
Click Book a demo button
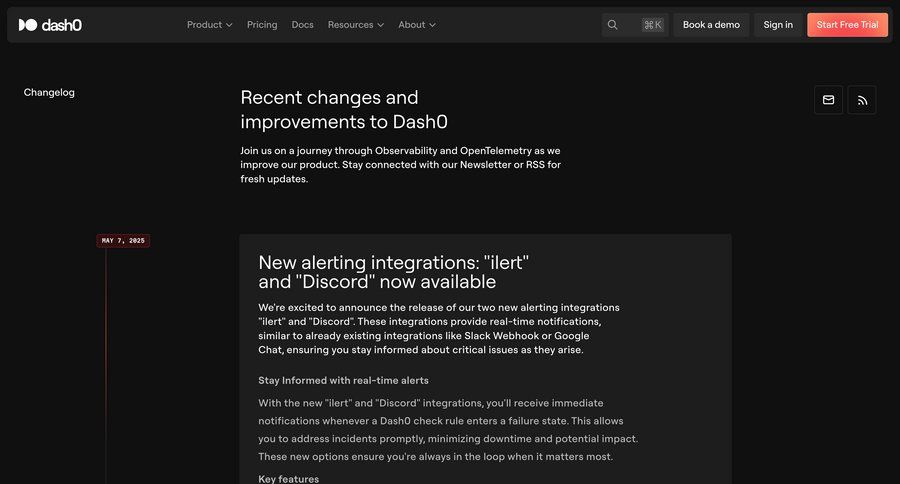click(711, 25)
